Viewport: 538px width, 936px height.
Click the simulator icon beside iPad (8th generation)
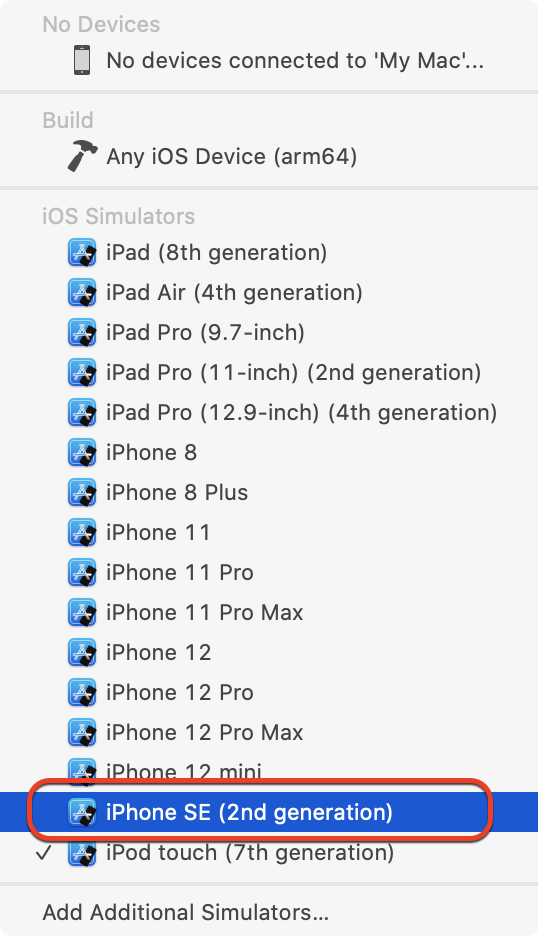point(82,253)
